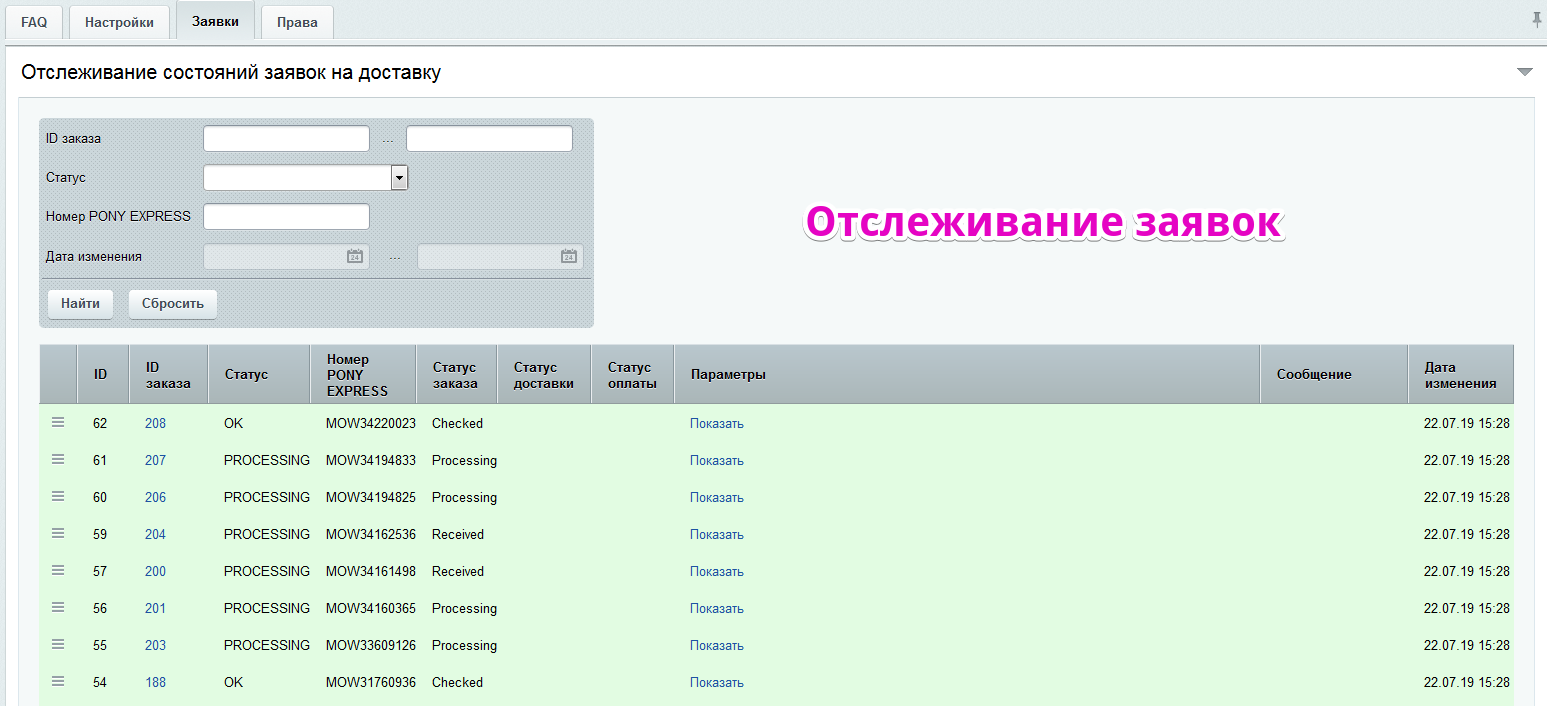Image resolution: width=1547 pixels, height=706 pixels.
Task: Click the Сбросить button
Action: tap(172, 303)
